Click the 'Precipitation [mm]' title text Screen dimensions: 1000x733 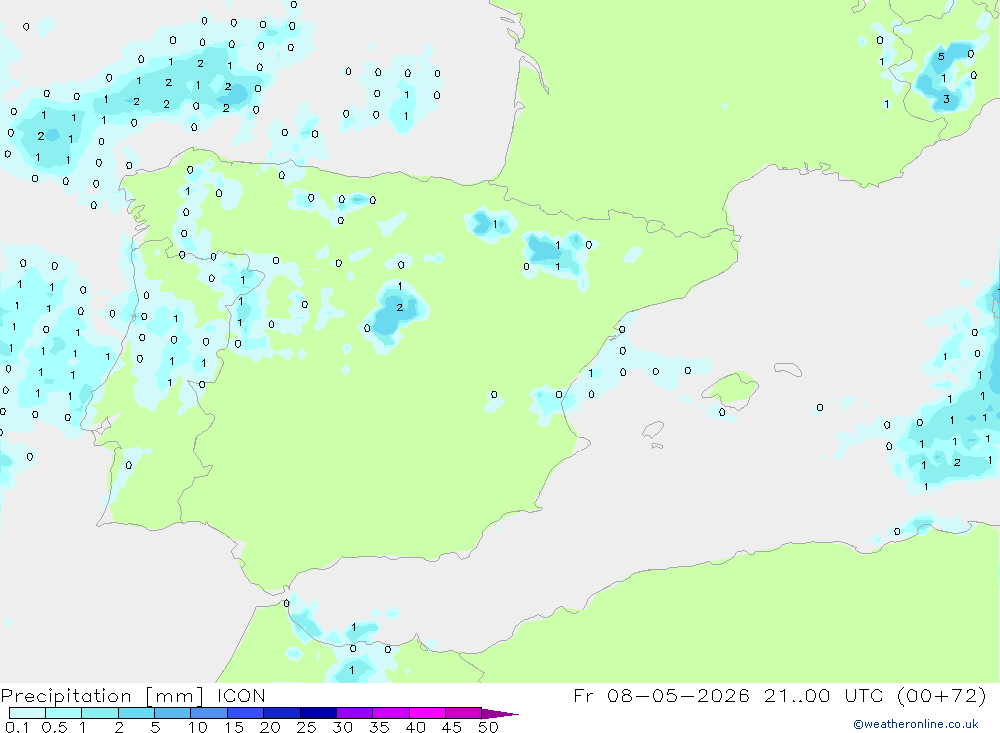(102, 696)
